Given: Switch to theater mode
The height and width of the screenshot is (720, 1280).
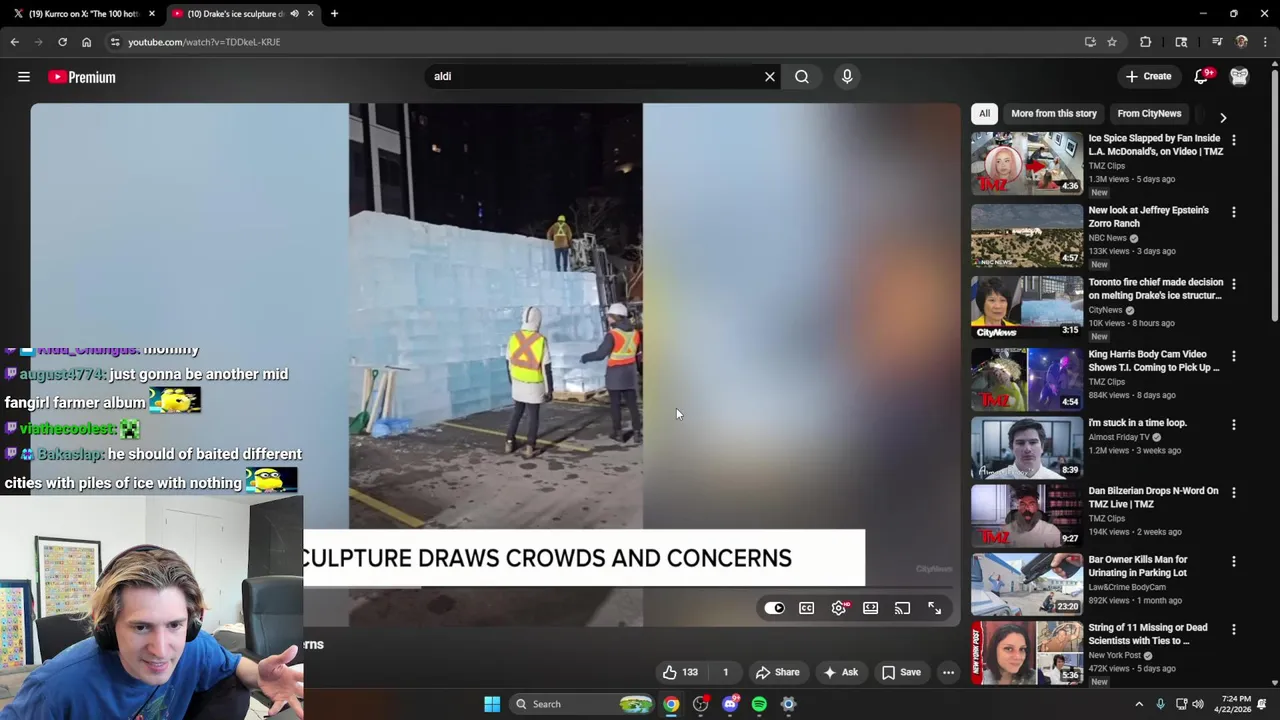Looking at the screenshot, I should pos(871,608).
